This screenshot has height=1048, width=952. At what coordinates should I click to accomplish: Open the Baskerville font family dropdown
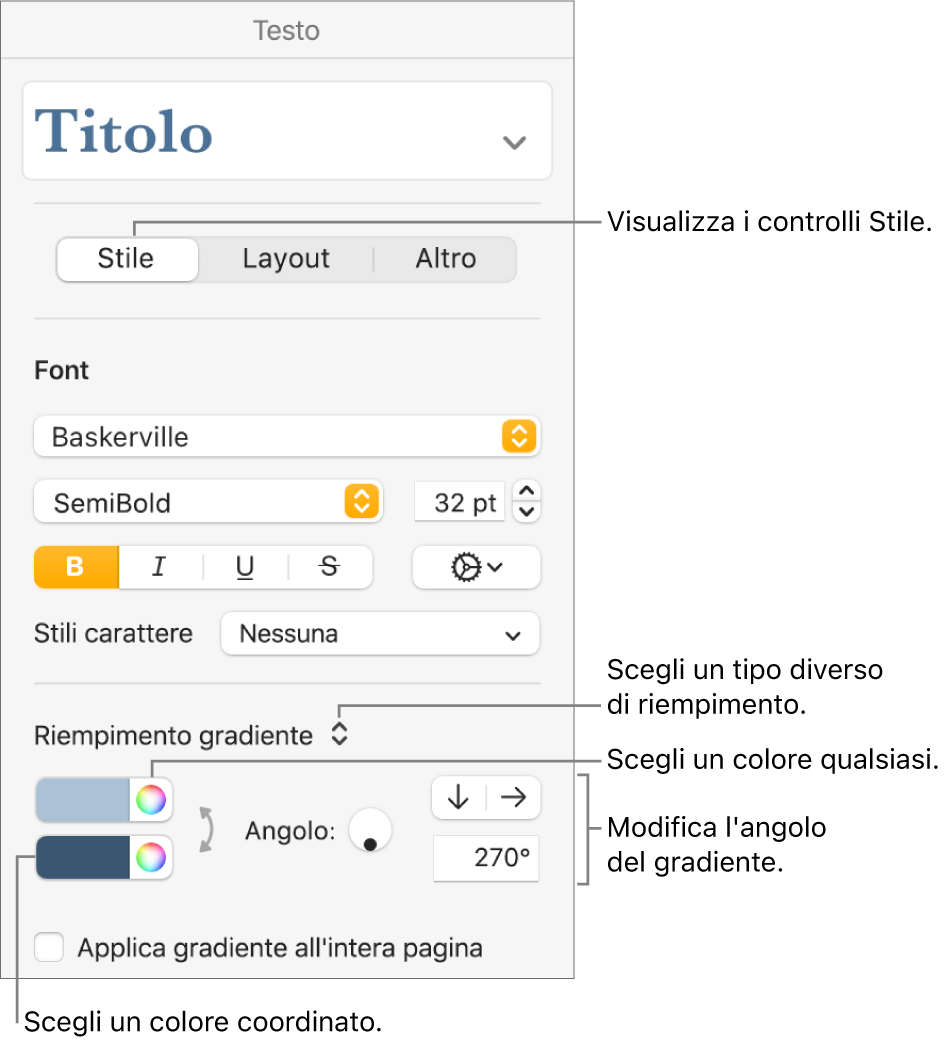[286, 437]
